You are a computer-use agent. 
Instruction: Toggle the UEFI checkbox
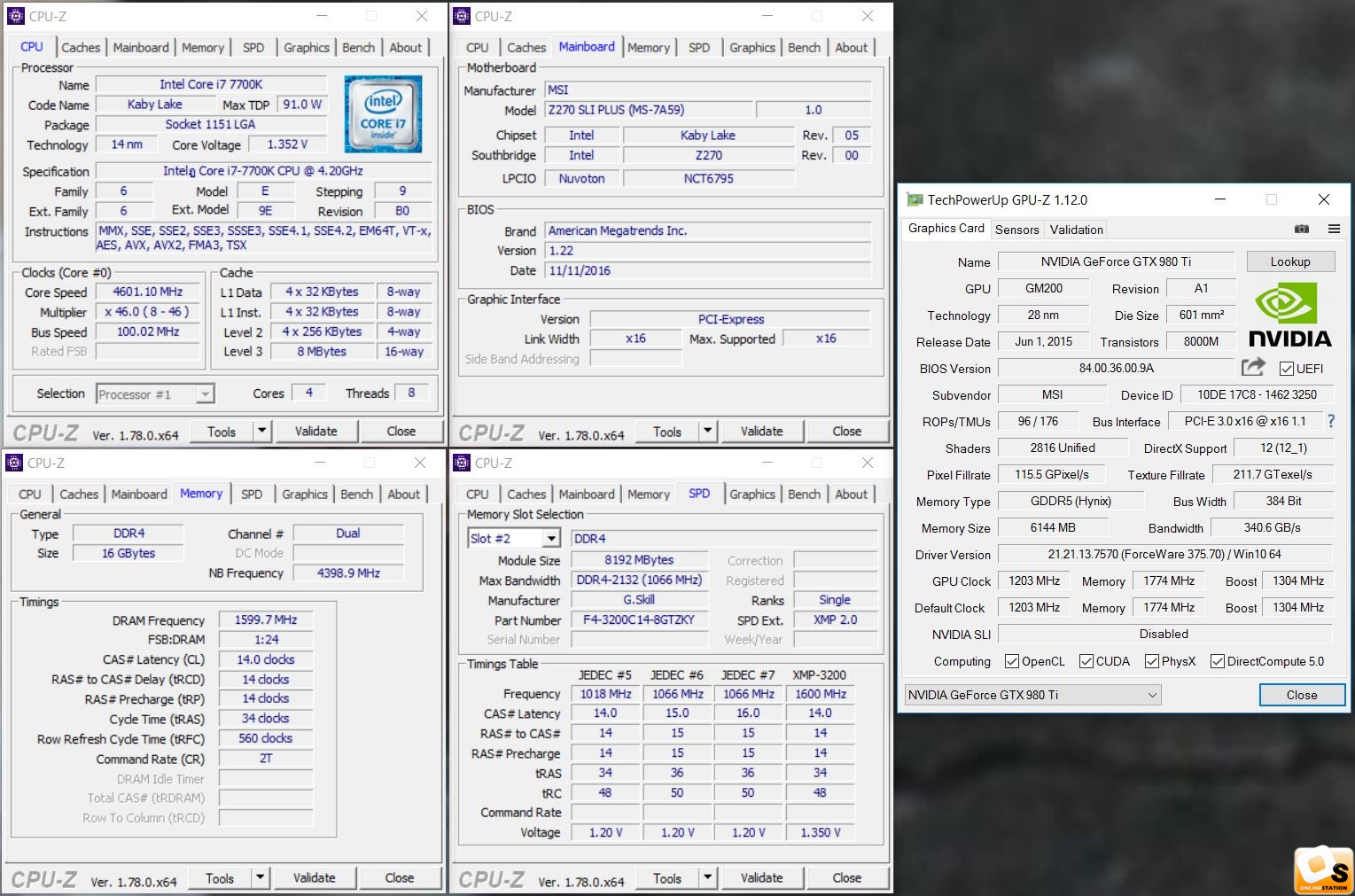[x=1287, y=369]
